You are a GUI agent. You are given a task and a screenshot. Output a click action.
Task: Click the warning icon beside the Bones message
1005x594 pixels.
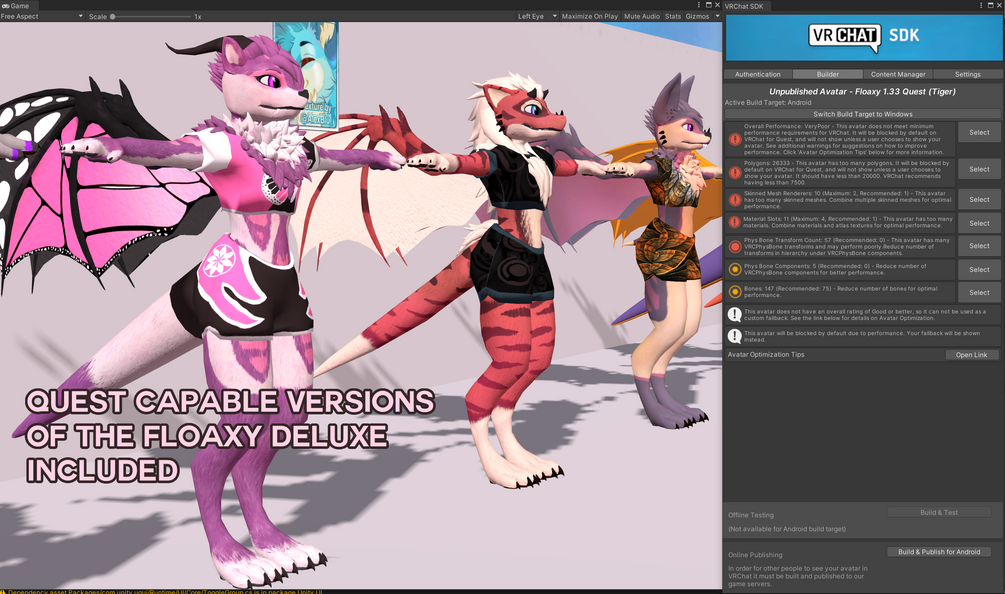tap(735, 292)
